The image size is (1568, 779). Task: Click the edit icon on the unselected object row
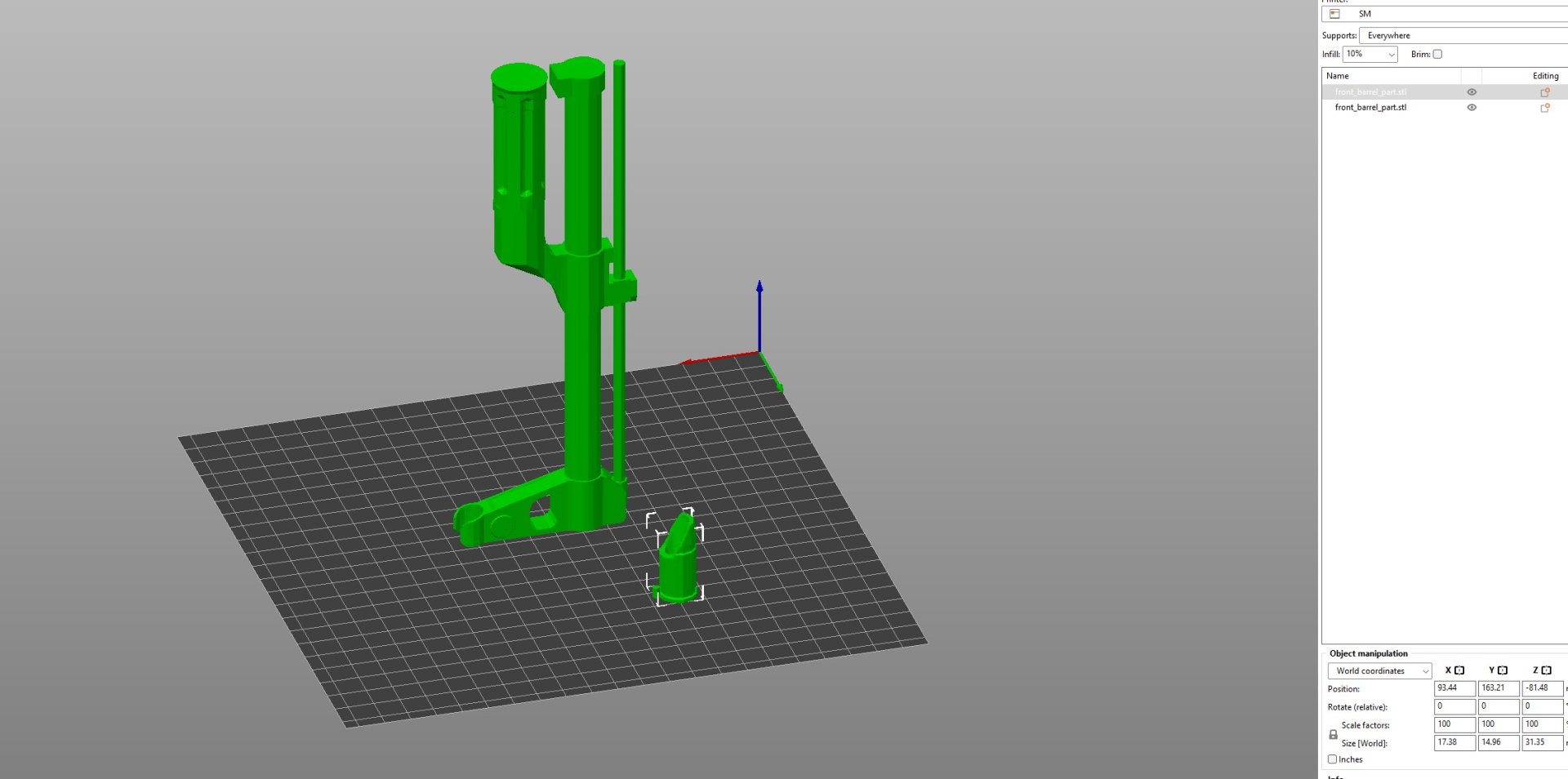1545,108
